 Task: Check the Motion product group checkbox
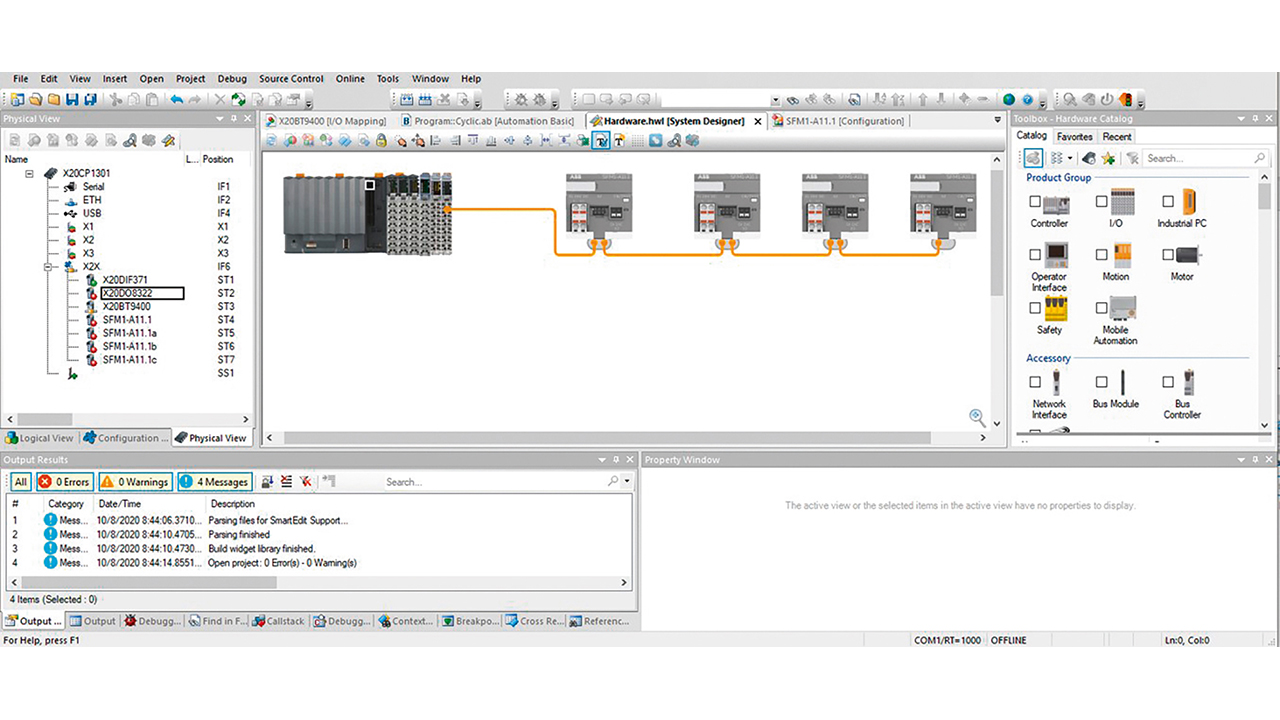pos(1101,255)
